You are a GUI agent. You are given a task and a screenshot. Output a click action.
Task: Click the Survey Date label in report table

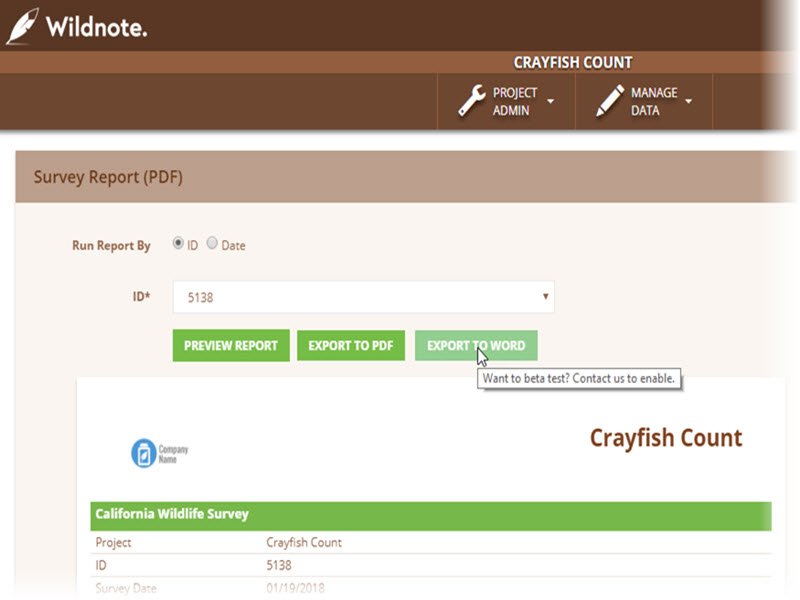(126, 588)
